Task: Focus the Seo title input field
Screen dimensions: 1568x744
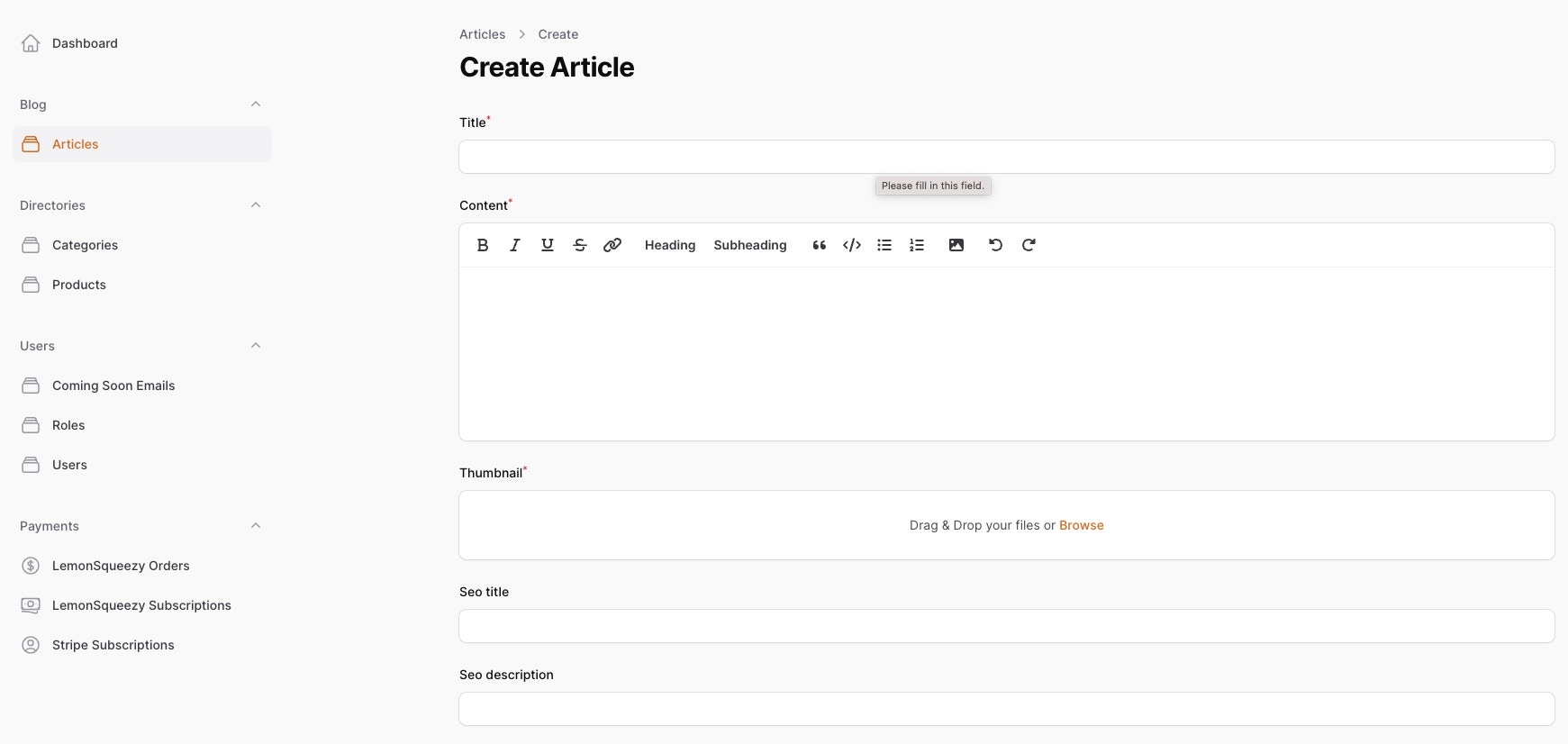Action: click(1007, 626)
